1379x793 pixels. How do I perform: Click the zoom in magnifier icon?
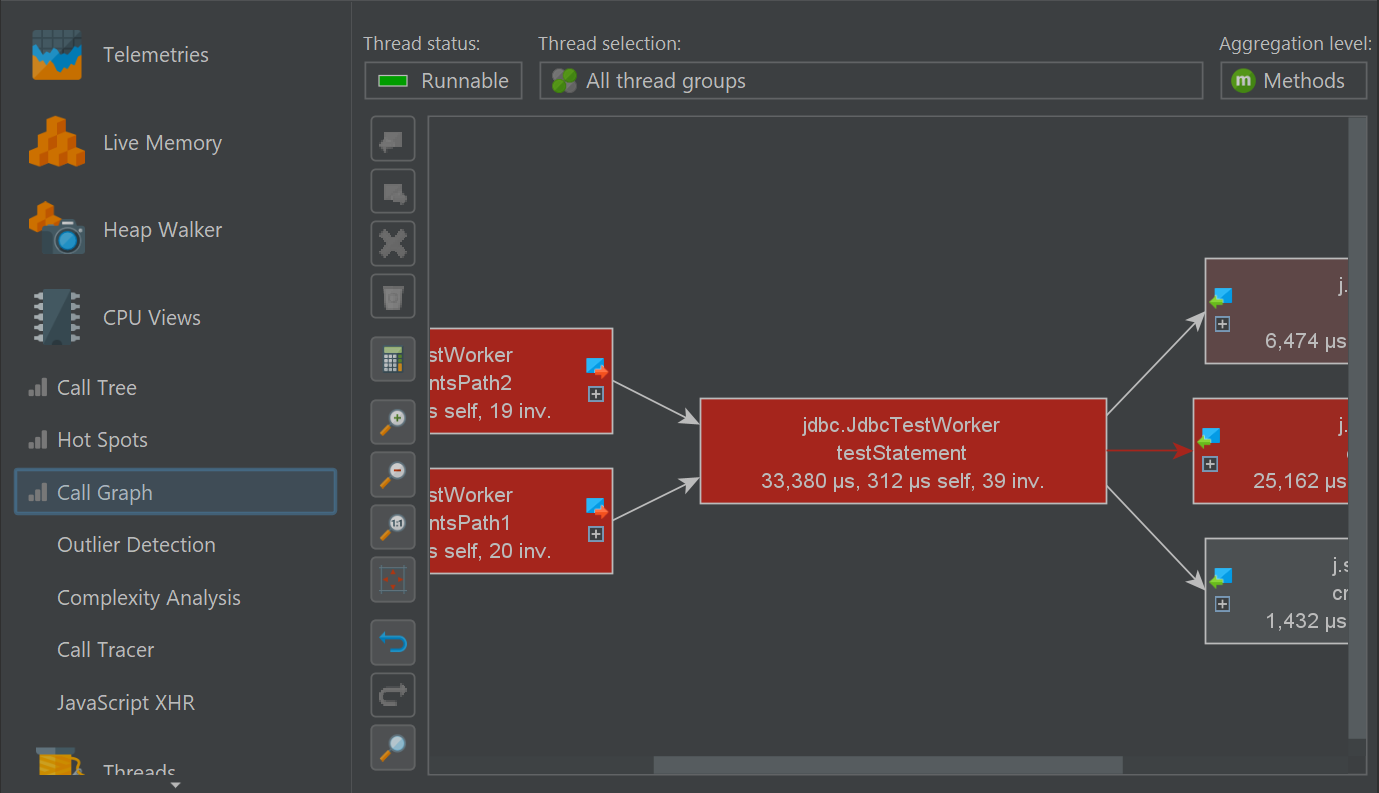[x=393, y=424]
